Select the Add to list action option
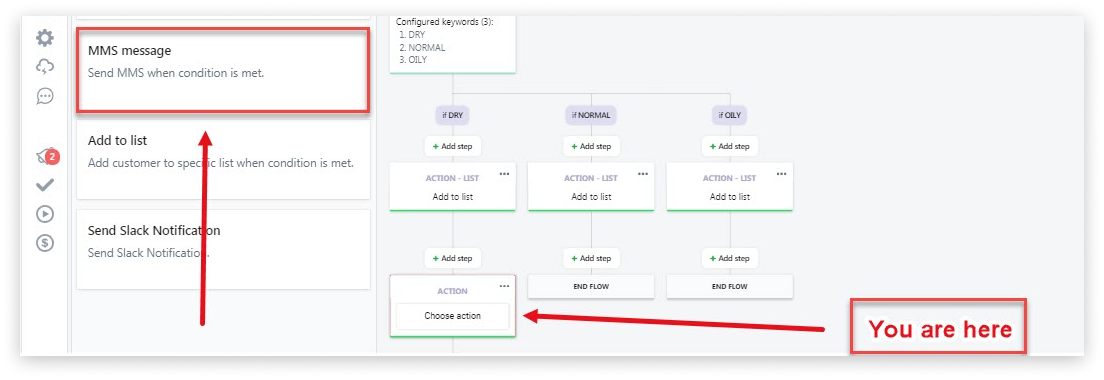The image size is (1104, 380). [x=223, y=159]
